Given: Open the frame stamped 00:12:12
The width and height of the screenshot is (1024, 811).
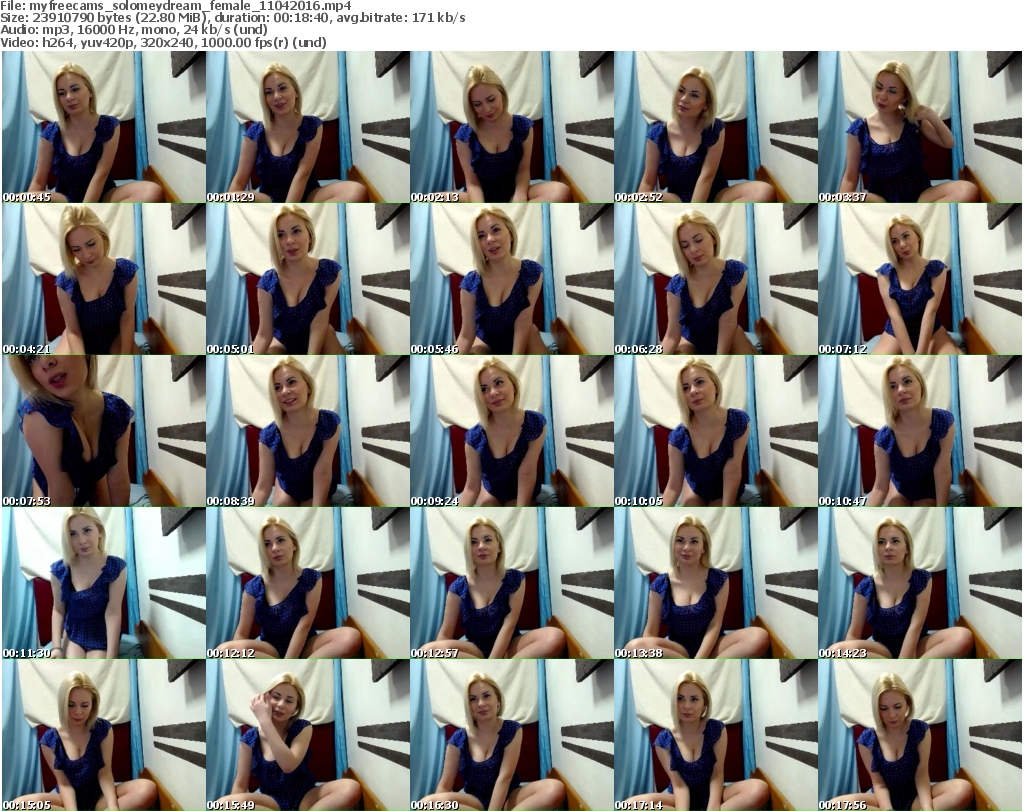Looking at the screenshot, I should (x=308, y=583).
